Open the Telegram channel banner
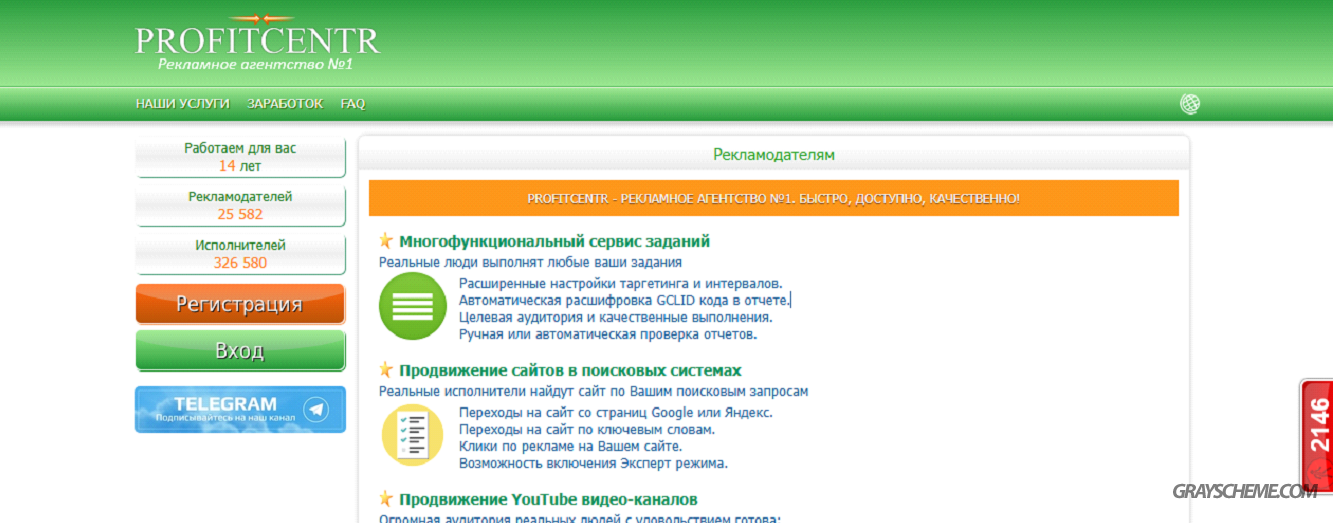Screen dimensions: 1333x523 point(240,409)
